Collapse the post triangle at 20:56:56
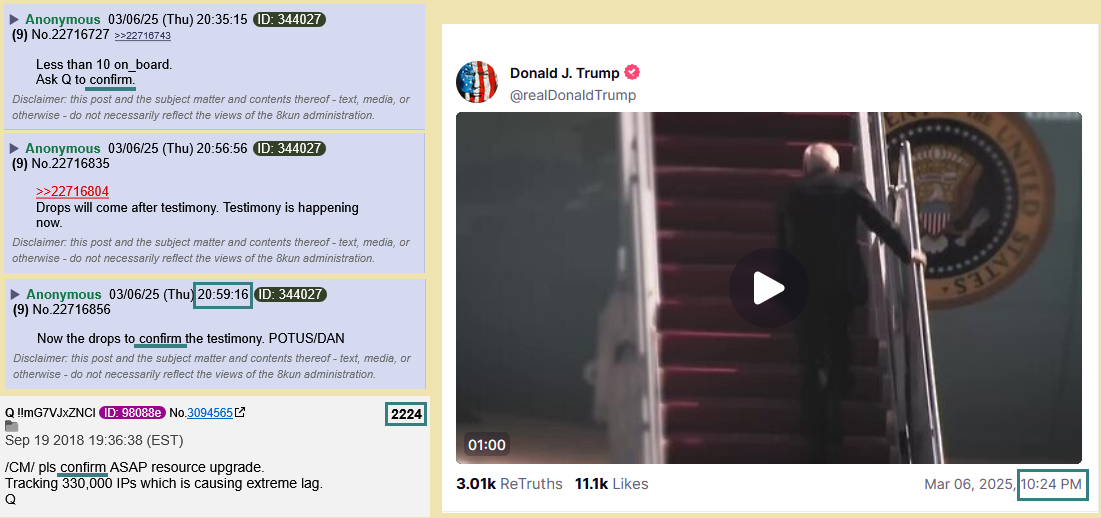This screenshot has height=518, width=1101. [14, 148]
